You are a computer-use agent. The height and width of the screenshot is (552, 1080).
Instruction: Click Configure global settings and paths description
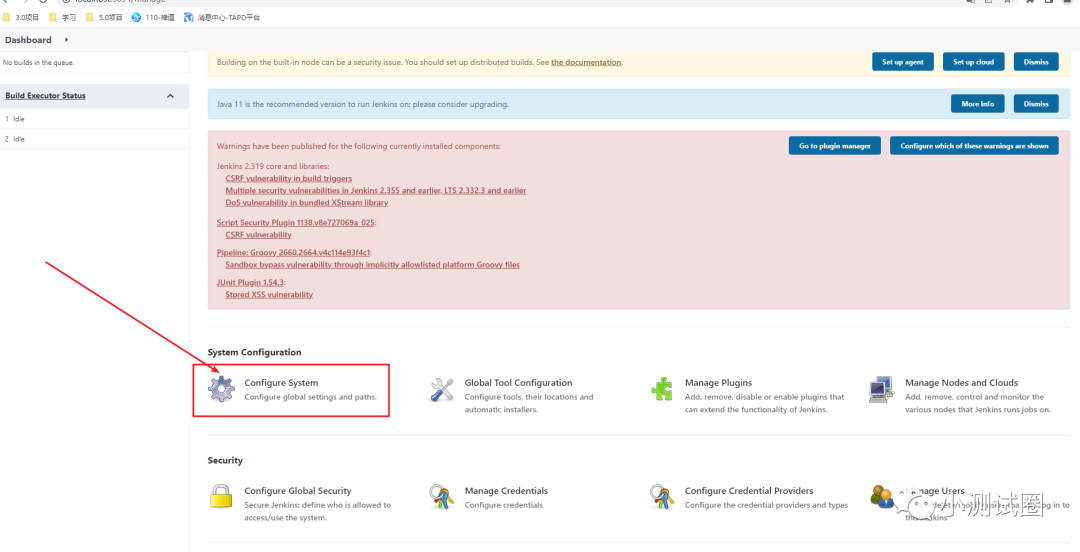click(x=311, y=397)
